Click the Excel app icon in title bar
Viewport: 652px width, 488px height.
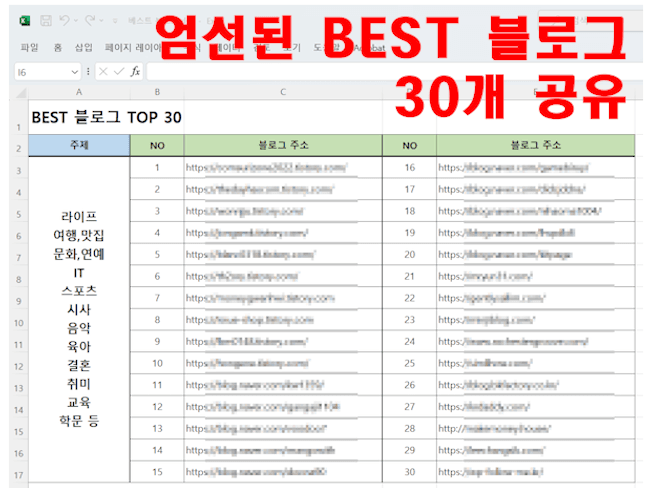tap(23, 20)
